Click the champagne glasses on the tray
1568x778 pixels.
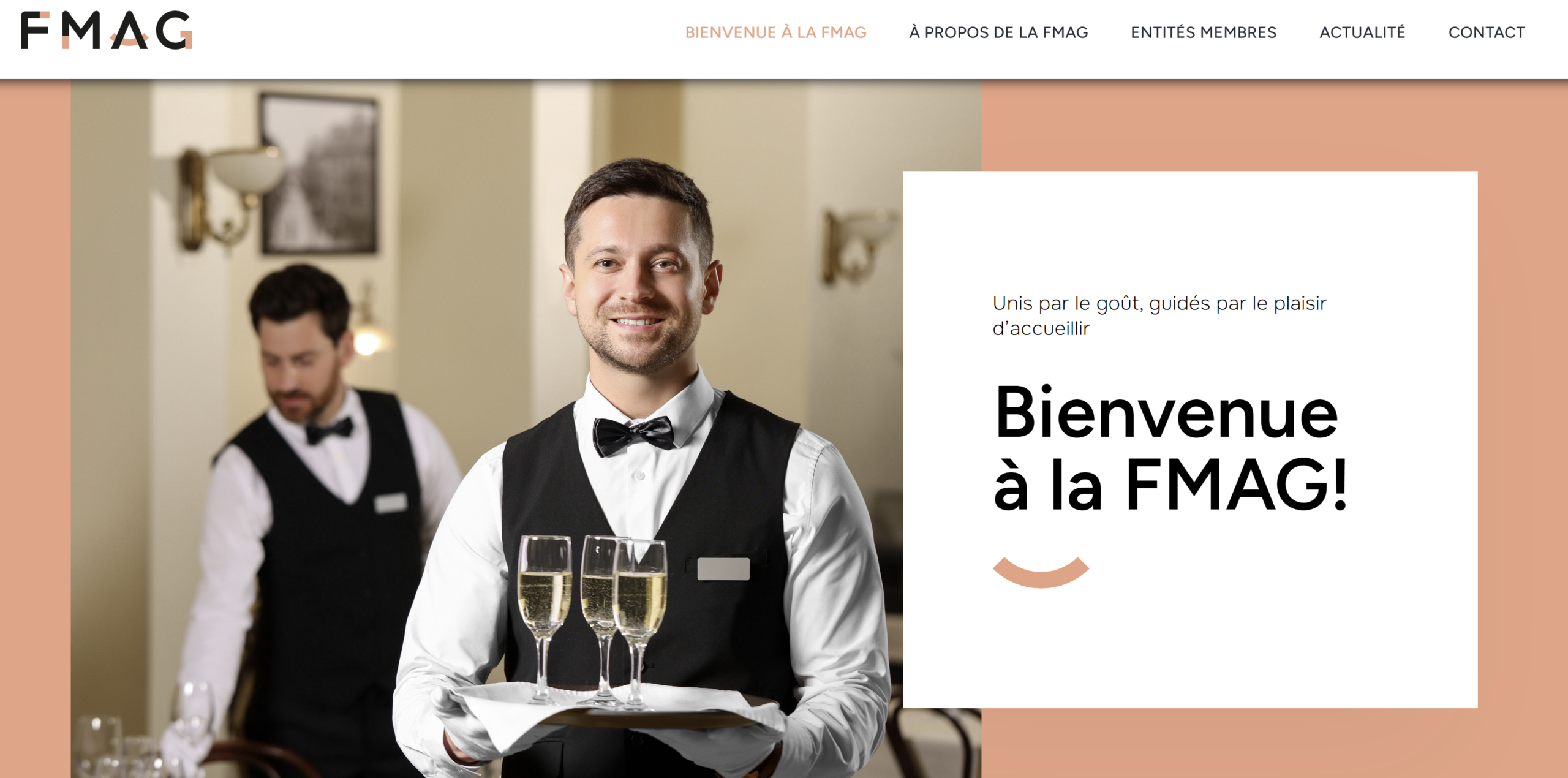click(x=593, y=619)
